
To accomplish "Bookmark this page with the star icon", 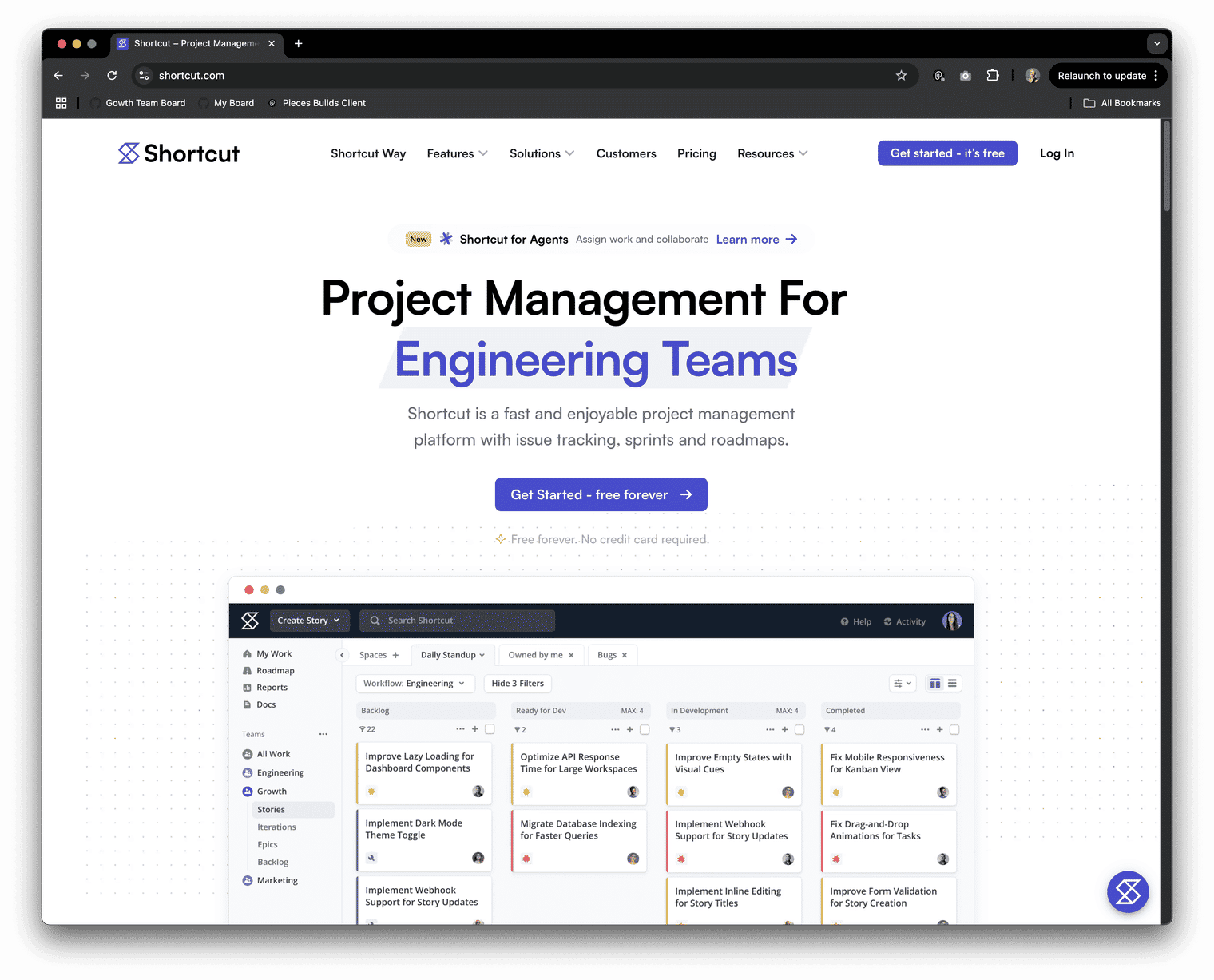I will tap(901, 76).
